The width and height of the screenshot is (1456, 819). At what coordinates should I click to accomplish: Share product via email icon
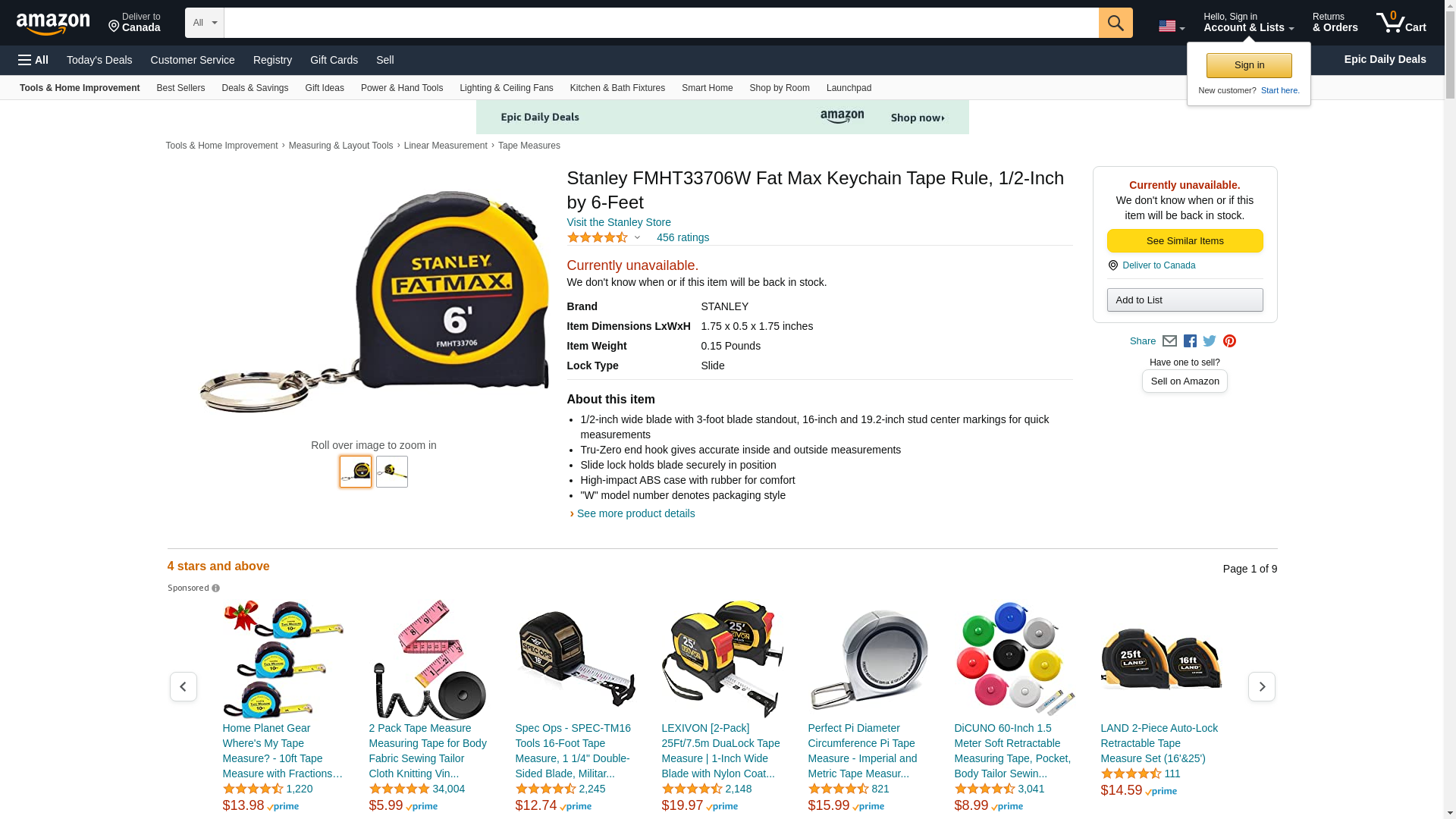pyautogui.click(x=1169, y=341)
